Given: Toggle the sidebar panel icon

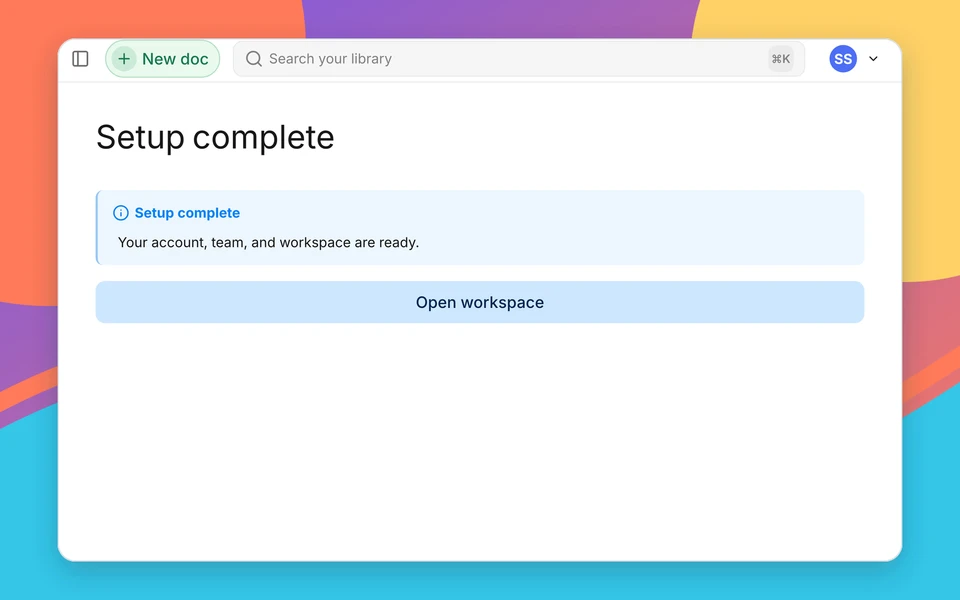Looking at the screenshot, I should click(80, 59).
